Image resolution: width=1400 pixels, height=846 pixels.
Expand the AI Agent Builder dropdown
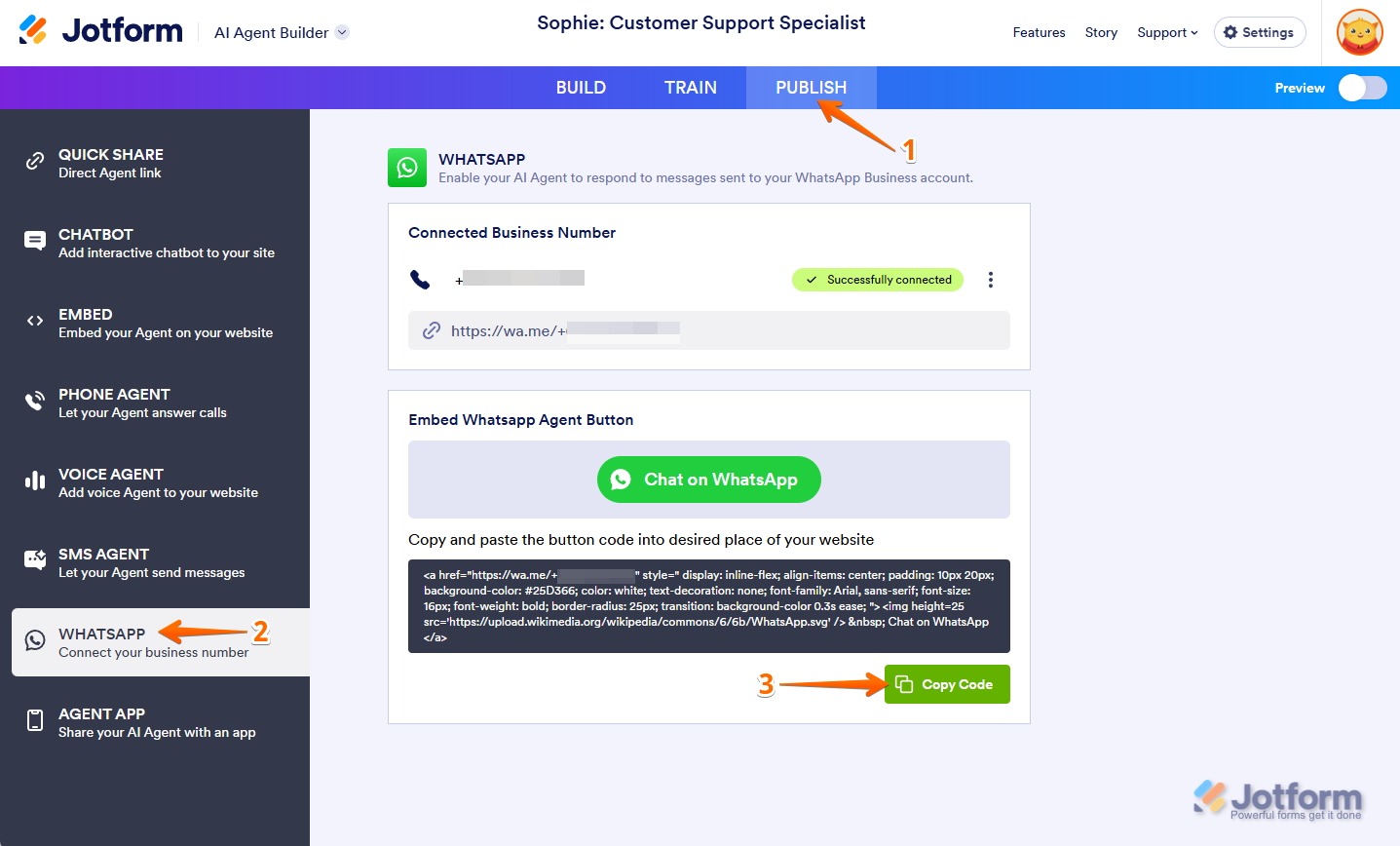(342, 32)
